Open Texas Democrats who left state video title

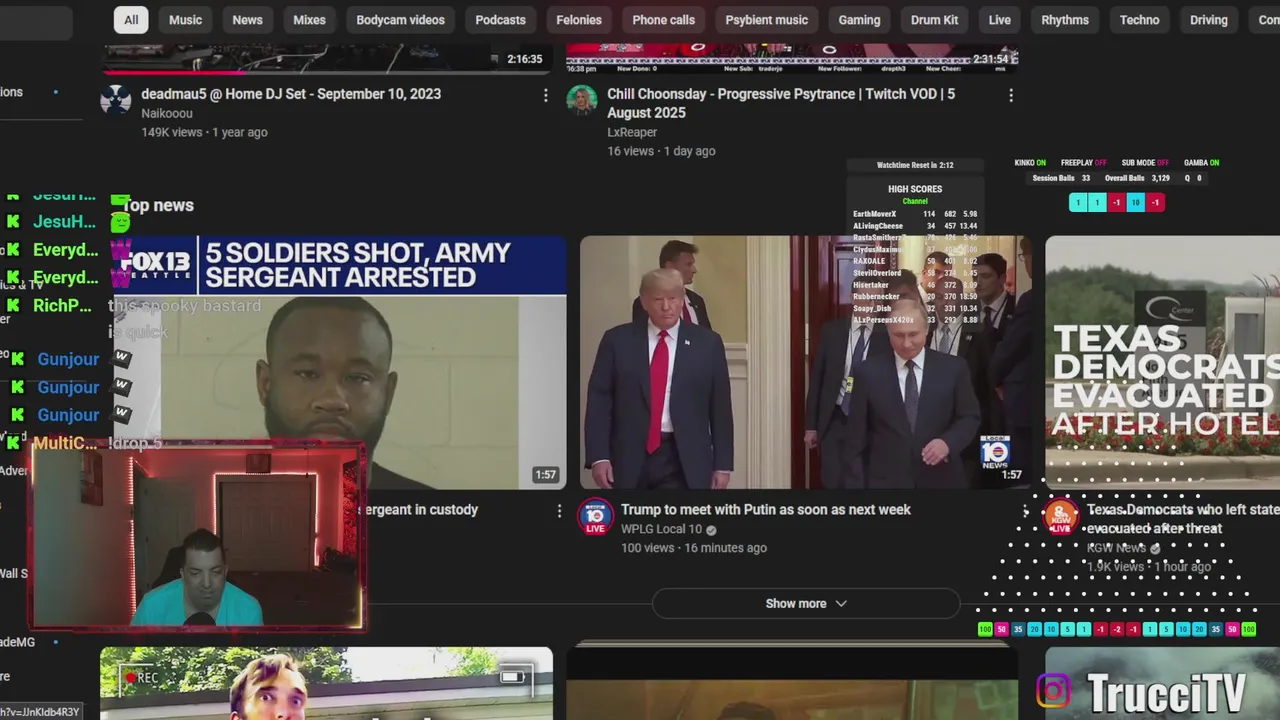pos(1182,519)
